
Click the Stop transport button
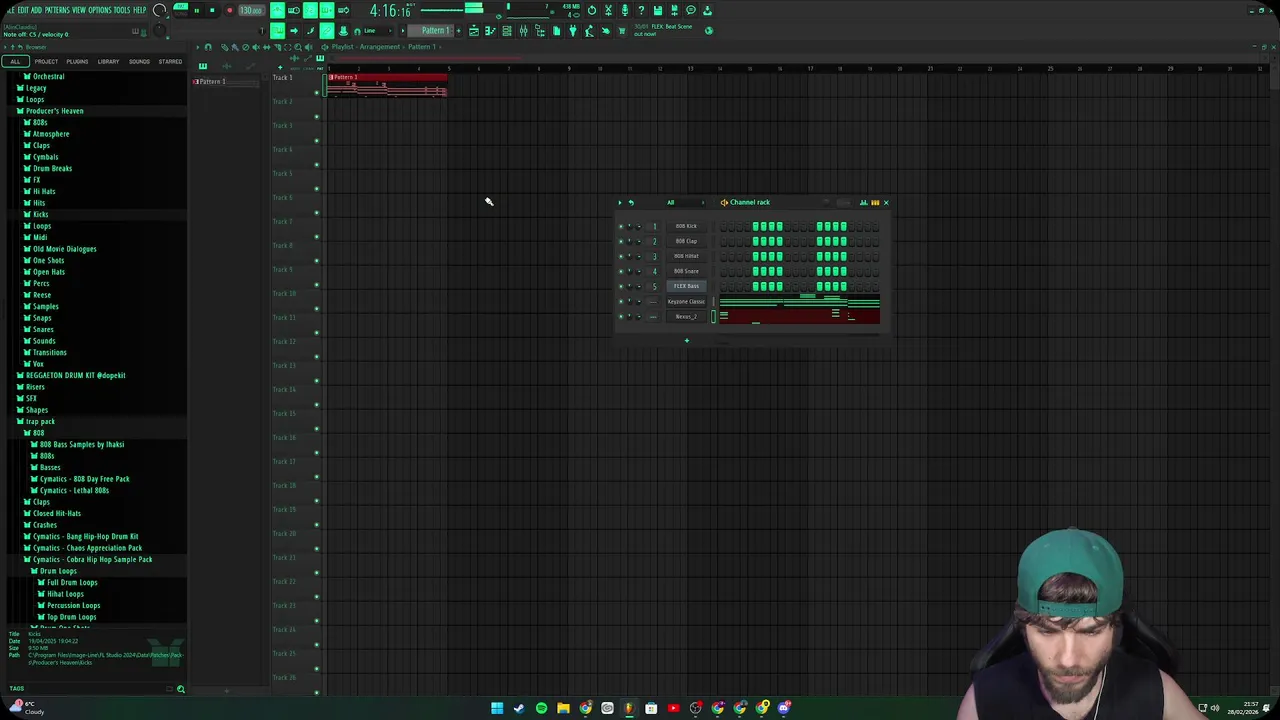[x=212, y=10]
